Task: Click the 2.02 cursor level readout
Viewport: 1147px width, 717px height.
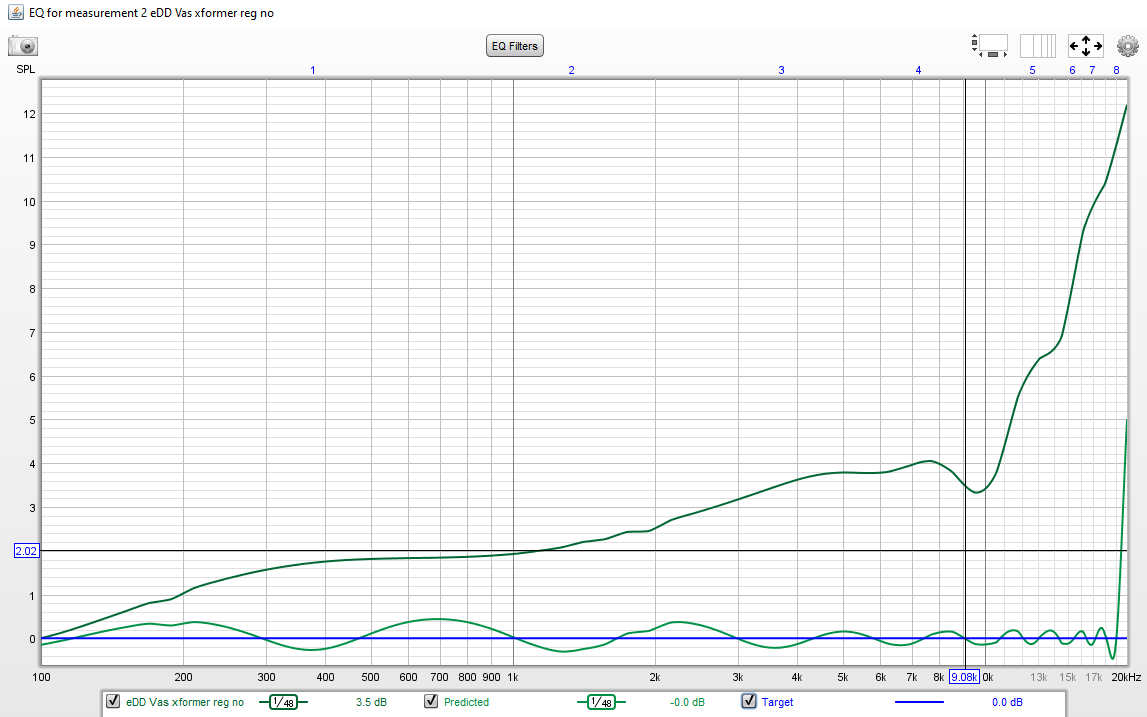Action: click(26, 551)
